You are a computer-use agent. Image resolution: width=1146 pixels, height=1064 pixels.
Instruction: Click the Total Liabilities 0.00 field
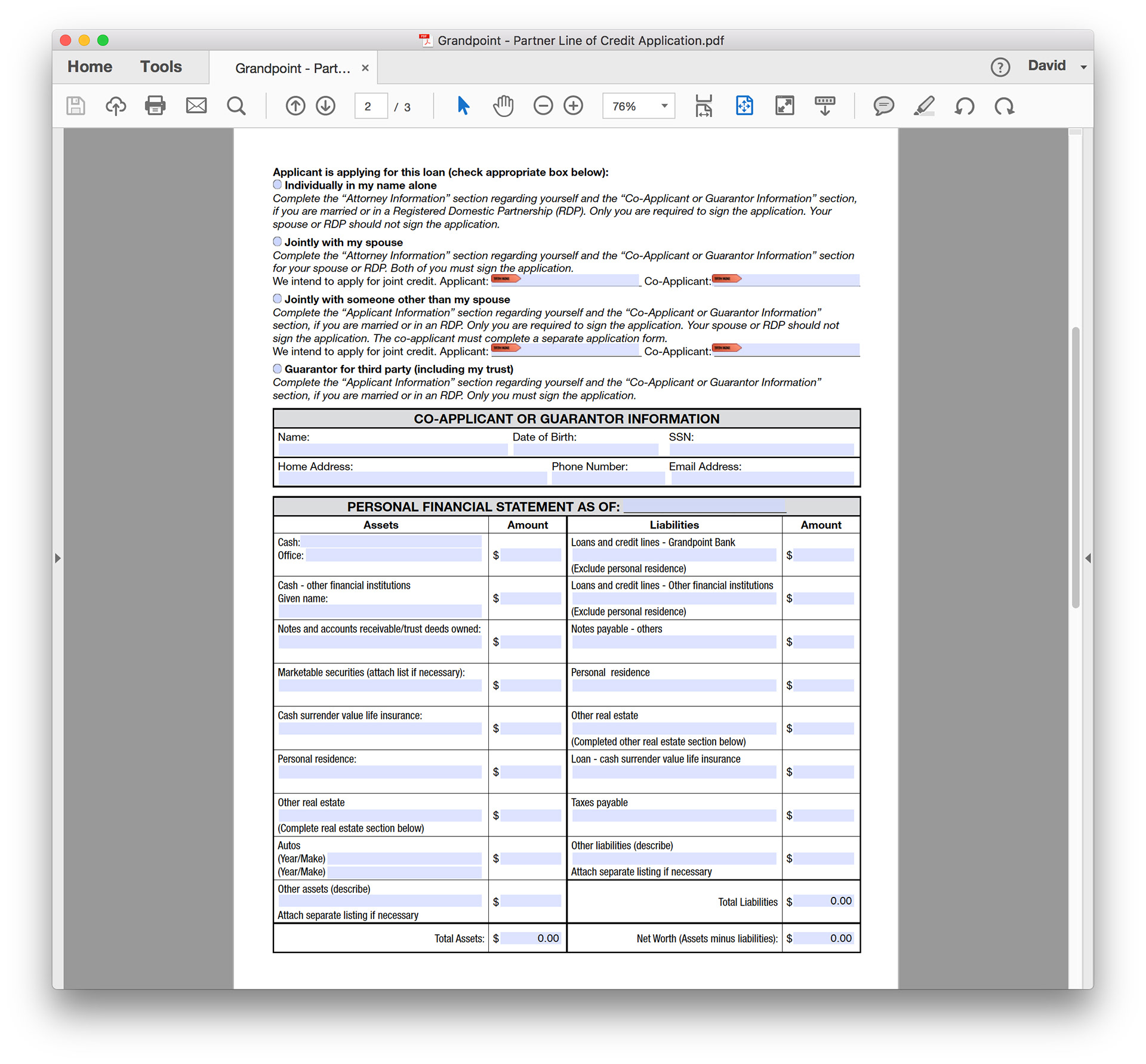(x=824, y=901)
